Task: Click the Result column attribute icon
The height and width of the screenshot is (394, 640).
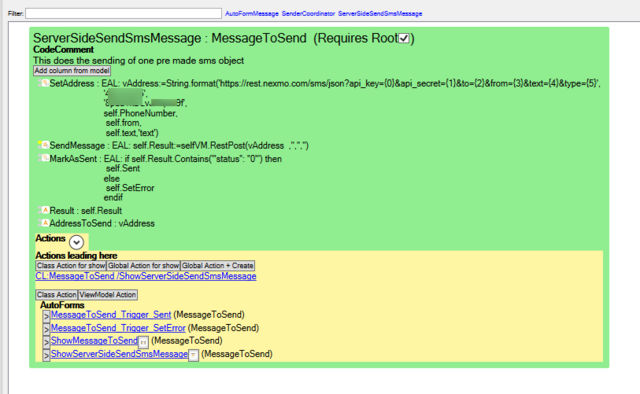Action: (x=44, y=210)
